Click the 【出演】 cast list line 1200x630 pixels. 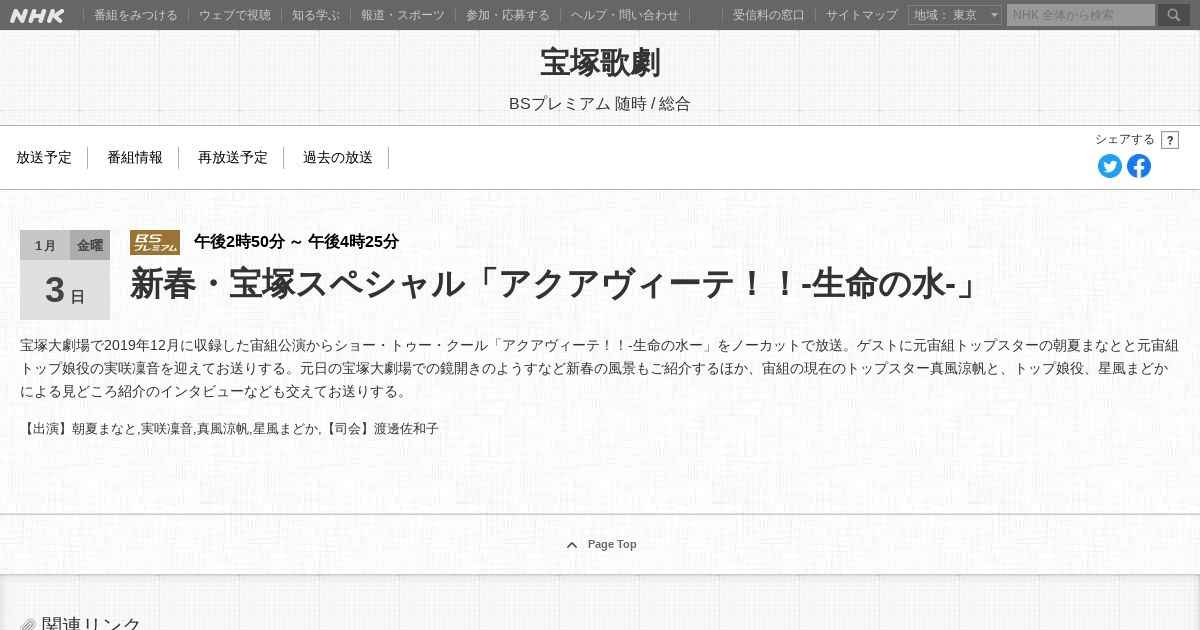tap(229, 429)
